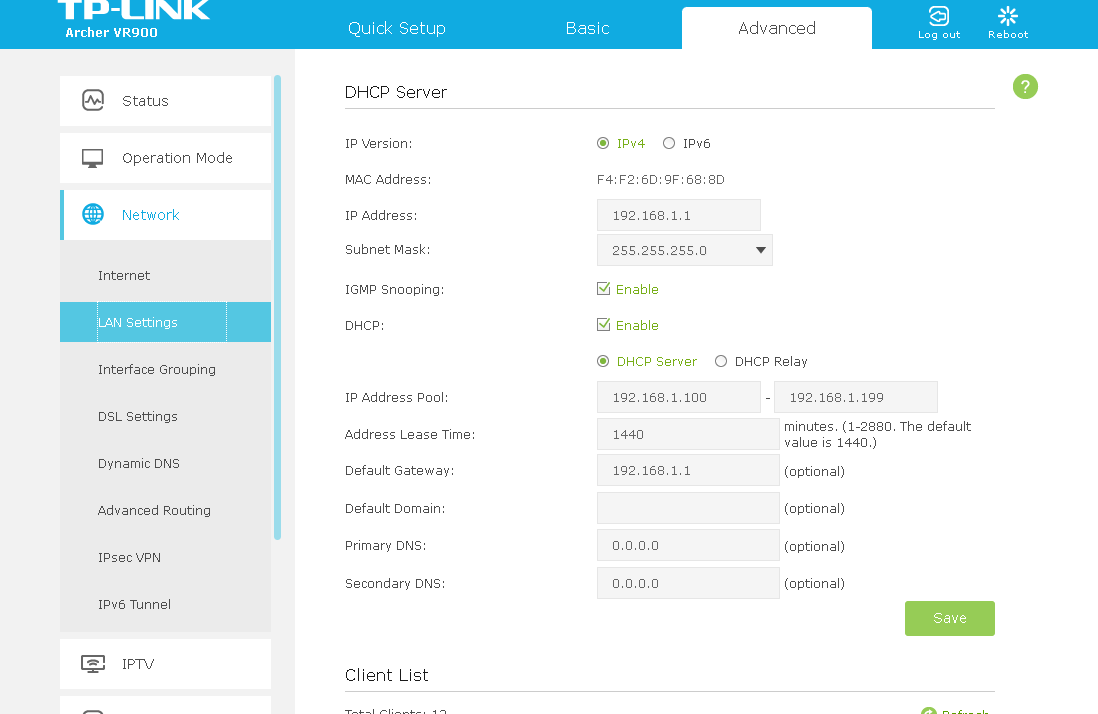The image size is (1098, 714).
Task: Click the MAC address F4:F2:6D:9F:68:8D text
Action: [660, 179]
